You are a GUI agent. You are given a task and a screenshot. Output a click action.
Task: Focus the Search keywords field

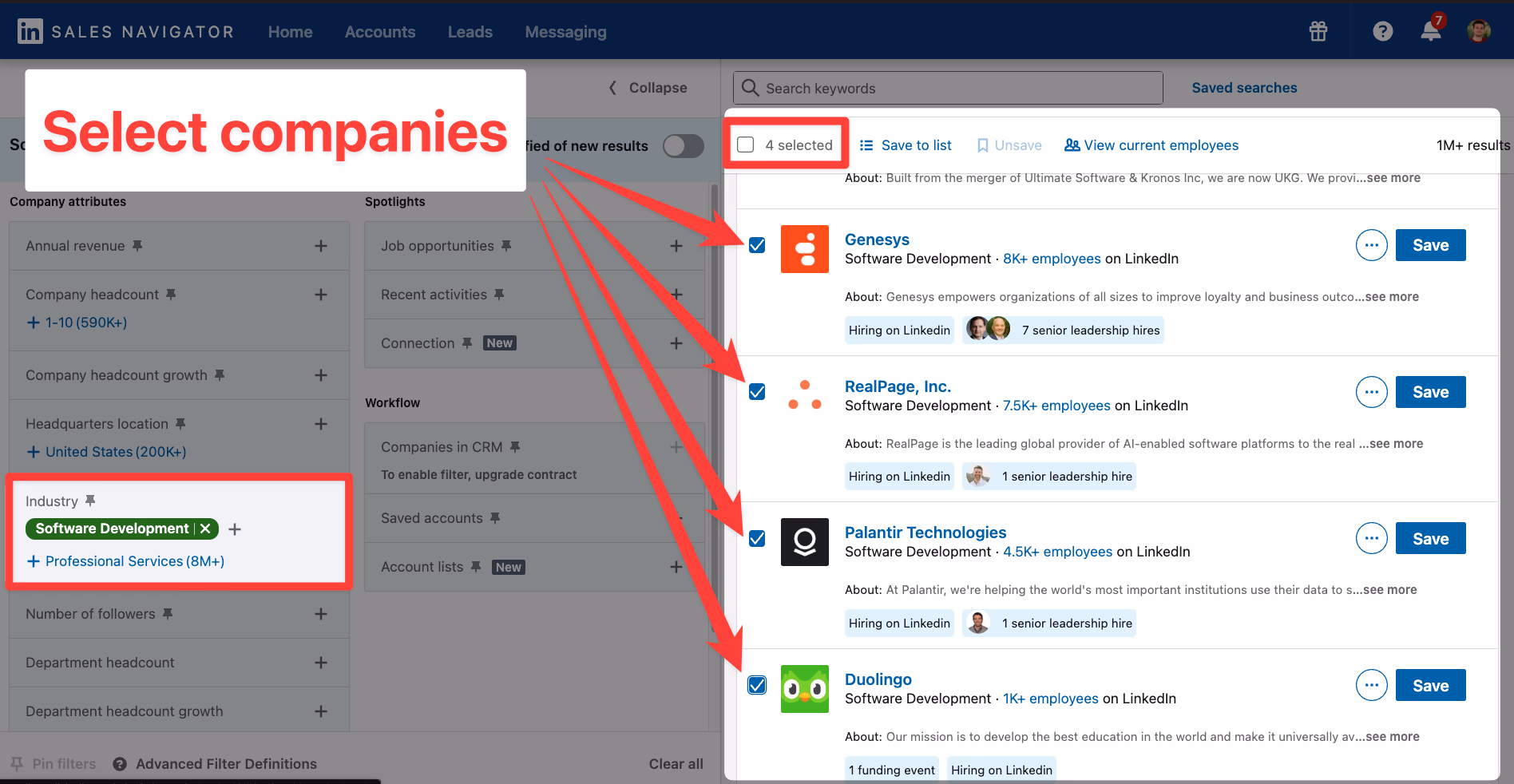[948, 88]
